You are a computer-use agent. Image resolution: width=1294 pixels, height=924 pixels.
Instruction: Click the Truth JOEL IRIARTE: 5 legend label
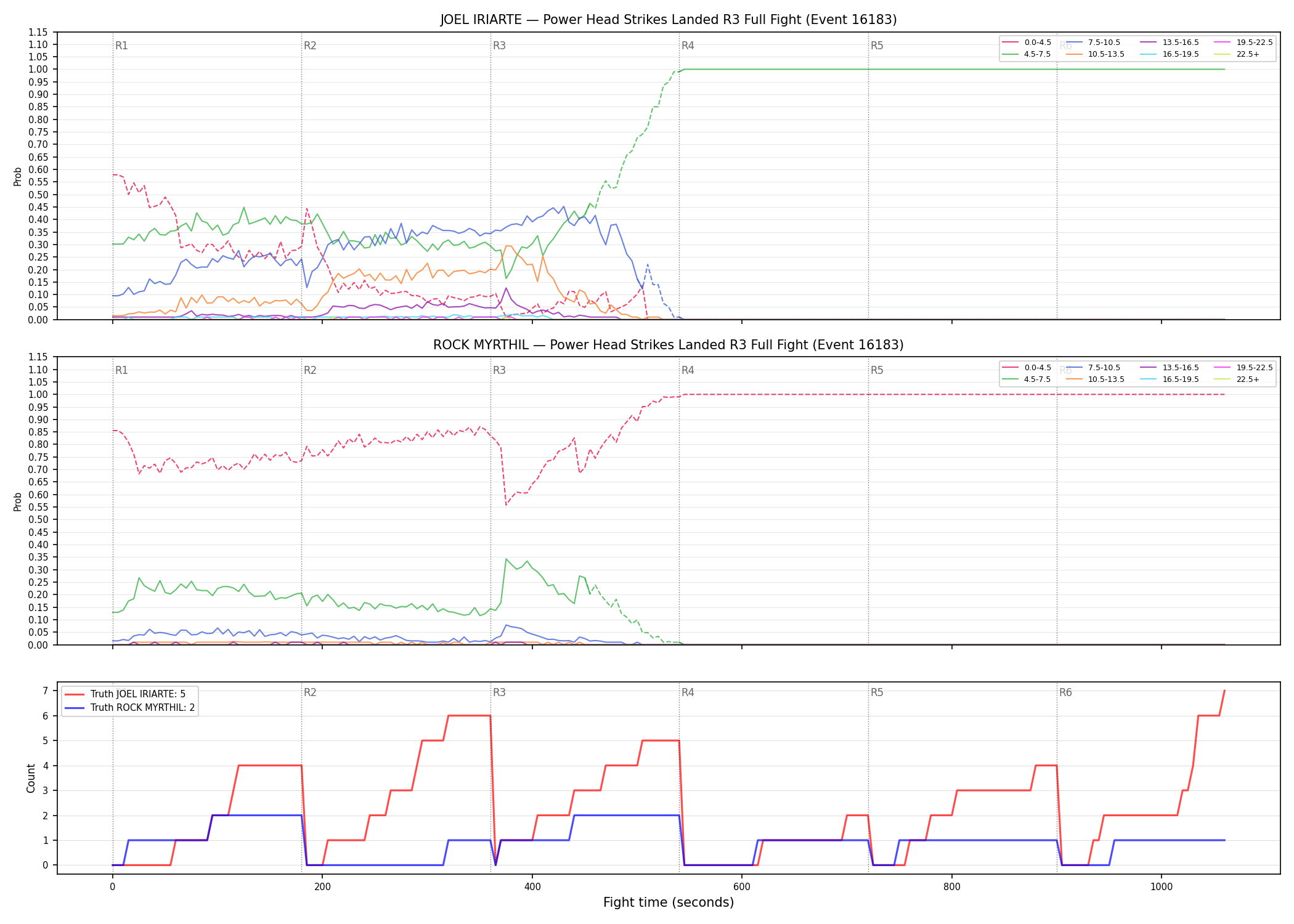point(138,694)
